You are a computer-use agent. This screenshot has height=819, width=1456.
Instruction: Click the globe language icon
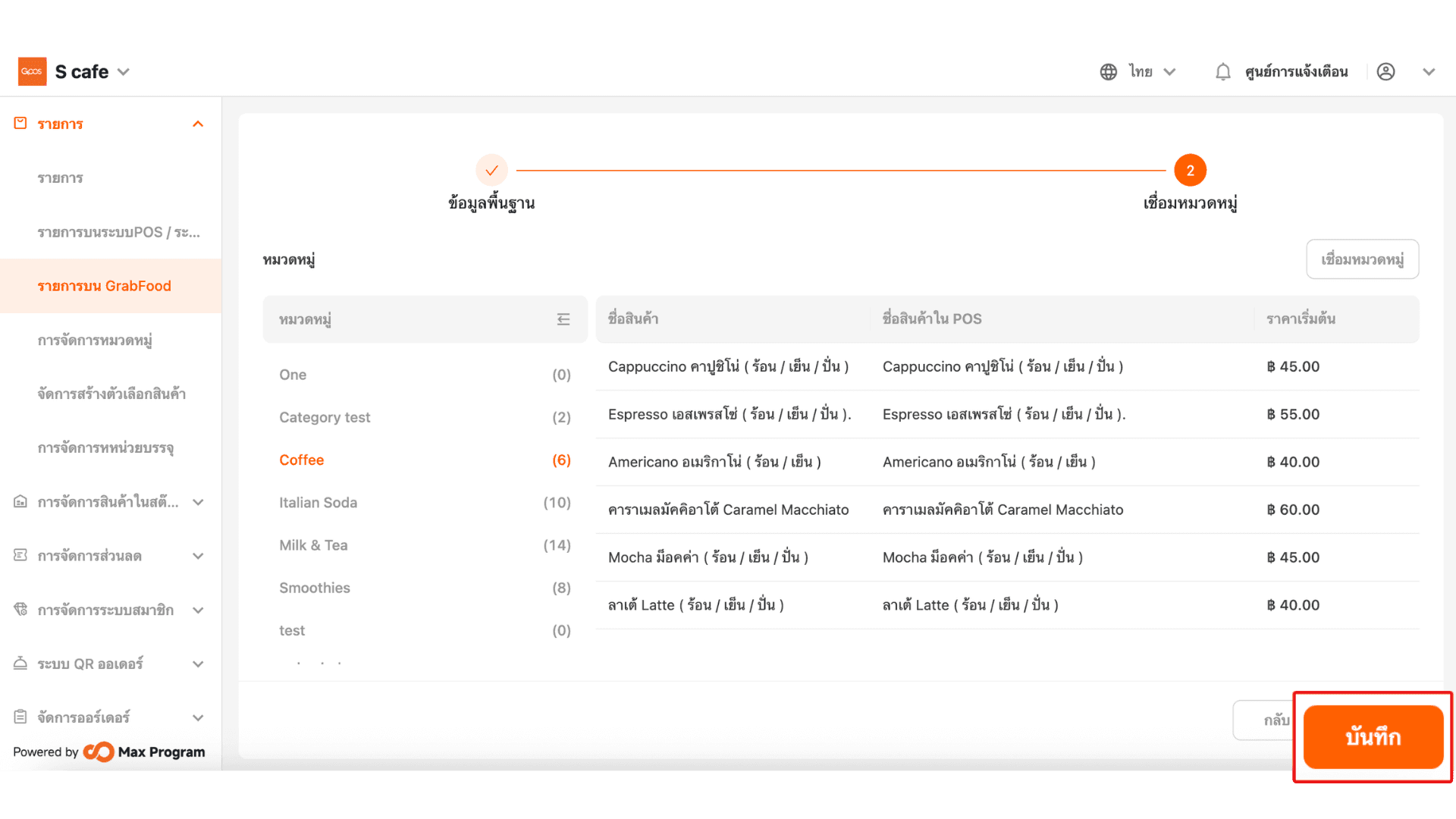1109,72
